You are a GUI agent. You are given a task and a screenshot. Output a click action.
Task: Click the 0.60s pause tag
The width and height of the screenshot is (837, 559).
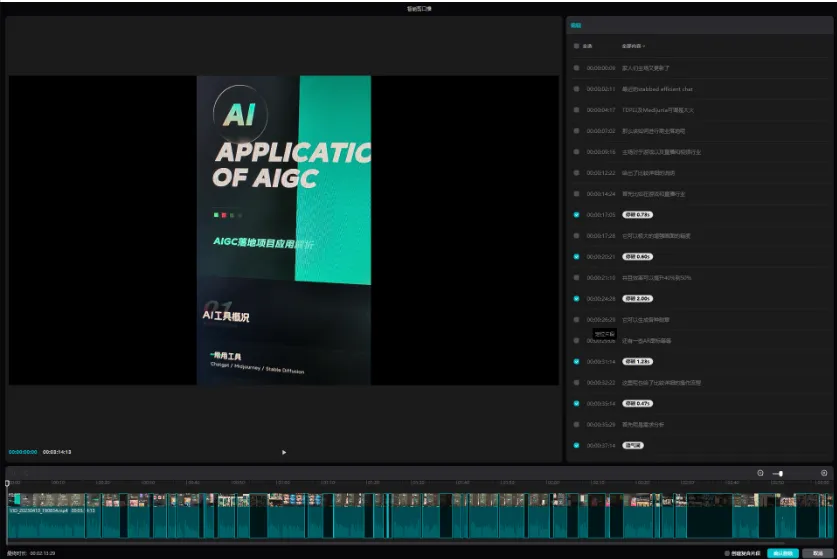coord(637,257)
